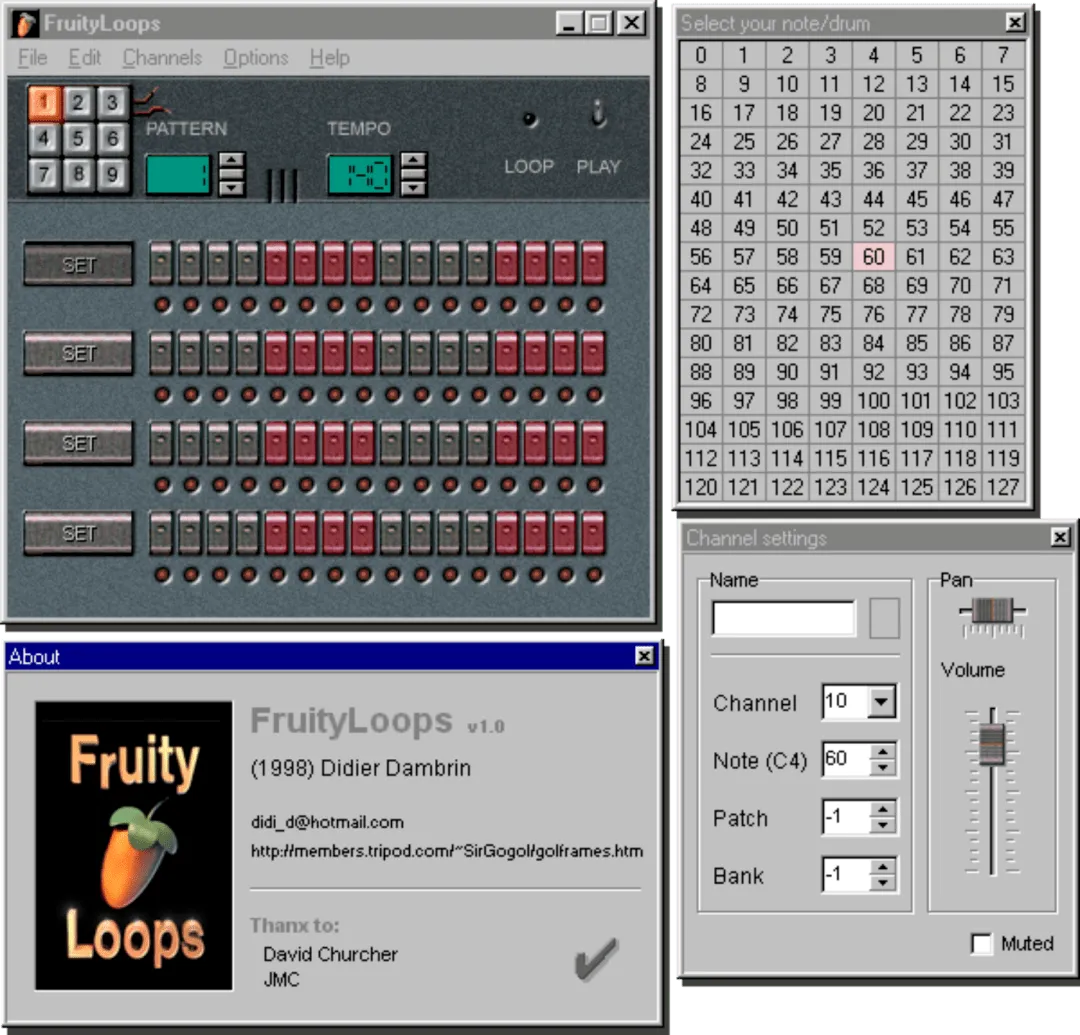Click SET button of first channel row
Viewport: 1080px width, 1035px height.
[79, 264]
